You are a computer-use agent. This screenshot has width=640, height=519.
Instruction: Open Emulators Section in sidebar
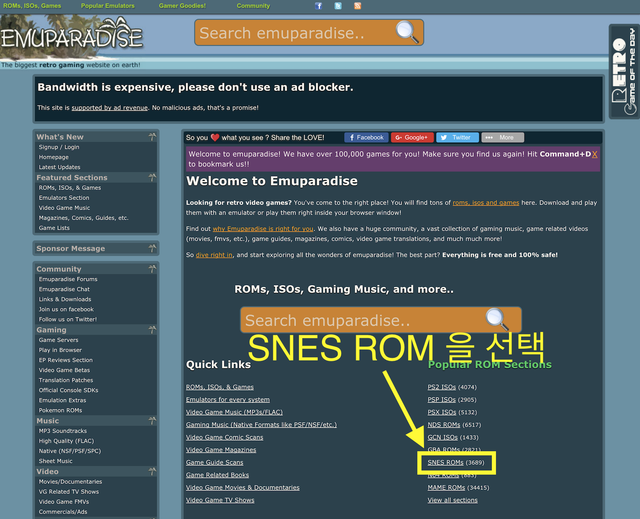point(64,197)
